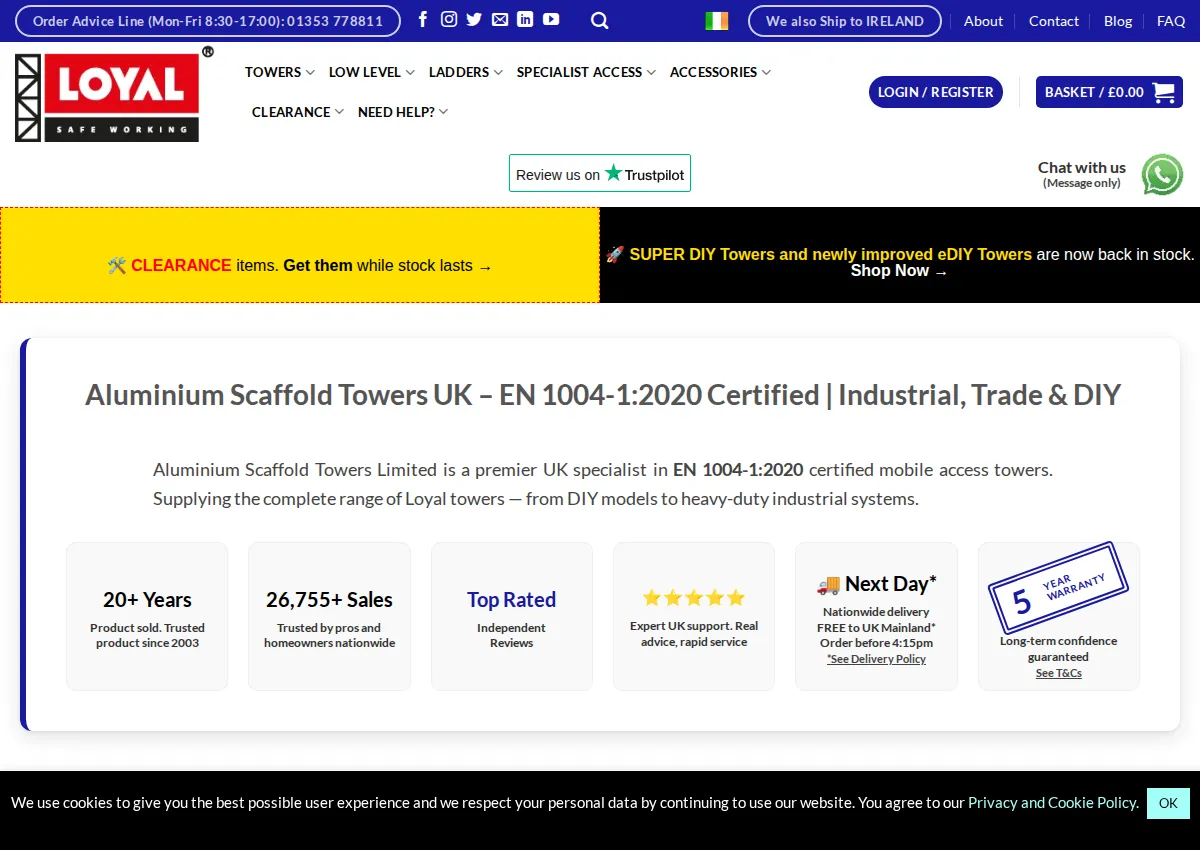The height and width of the screenshot is (850, 1200).
Task: Click the Top Rated Independent Reviews card
Action: pyautogui.click(x=512, y=616)
